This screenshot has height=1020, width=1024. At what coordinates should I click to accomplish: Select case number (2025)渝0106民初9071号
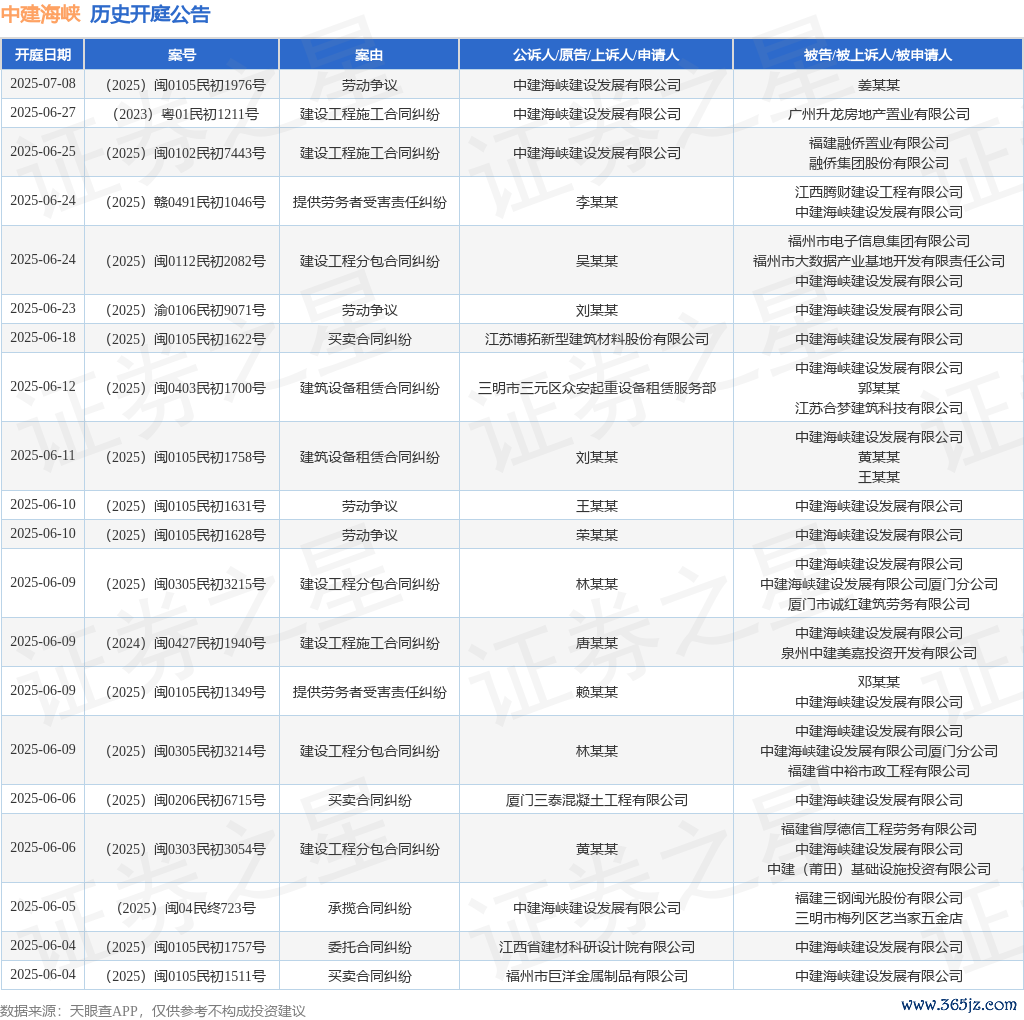[182, 310]
